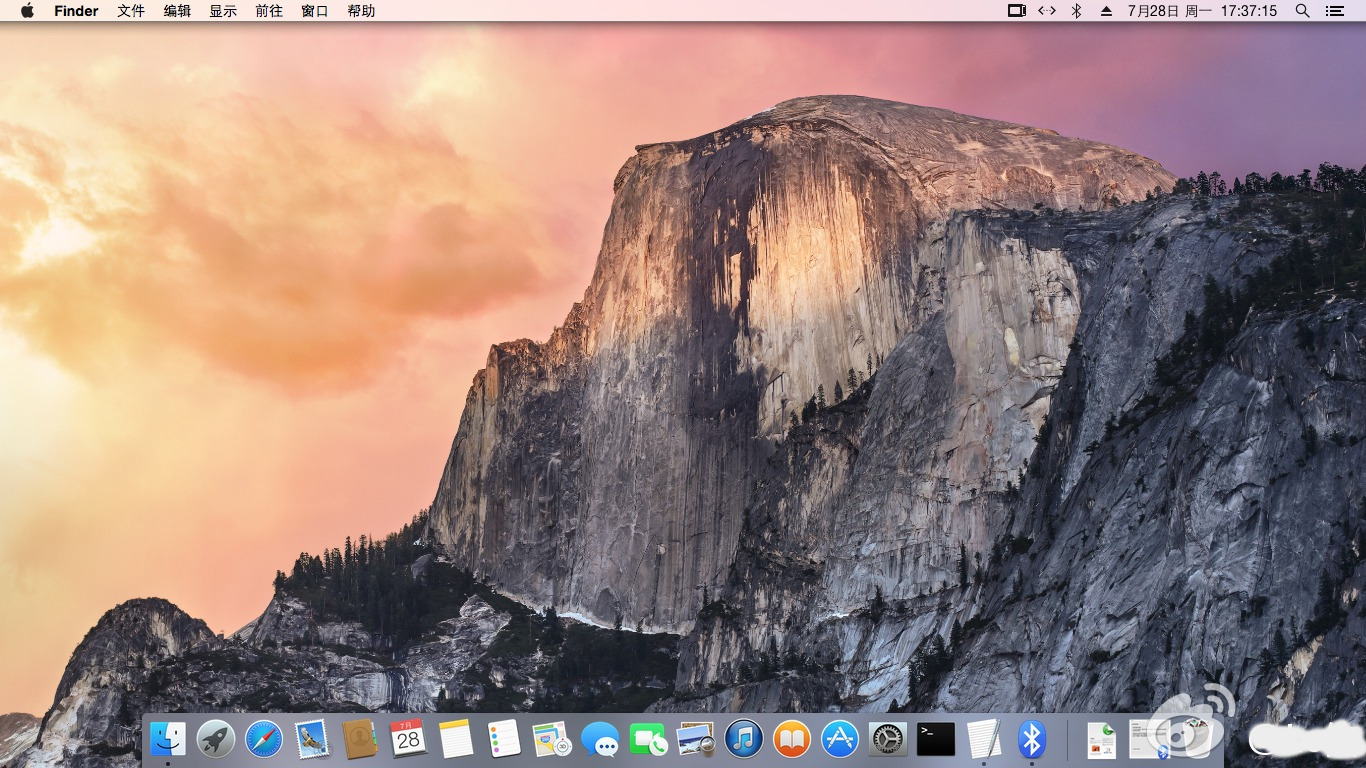Click the eject icon in menu bar
The width and height of the screenshot is (1366, 768).
point(1106,11)
